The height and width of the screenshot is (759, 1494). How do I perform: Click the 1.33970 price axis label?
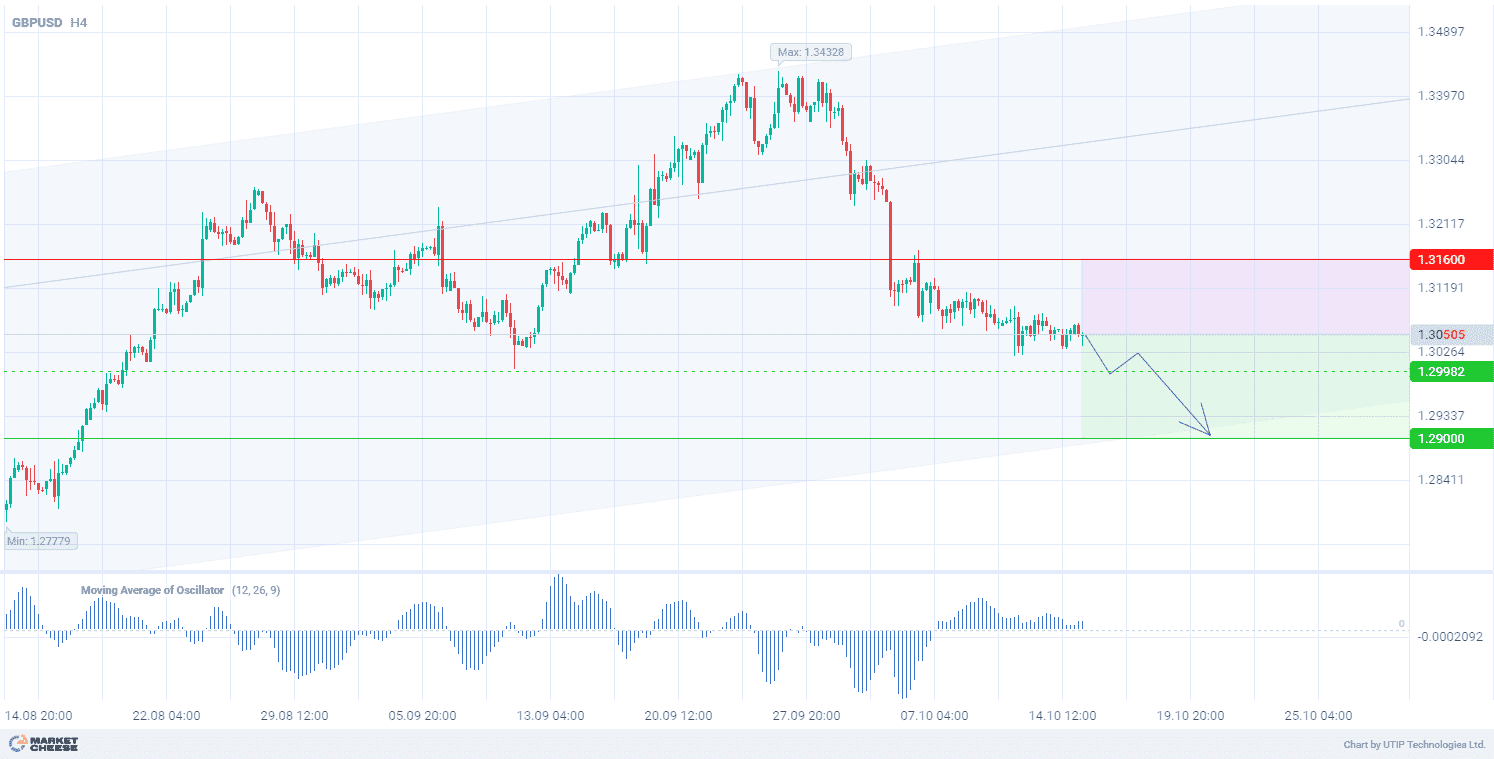(1441, 96)
